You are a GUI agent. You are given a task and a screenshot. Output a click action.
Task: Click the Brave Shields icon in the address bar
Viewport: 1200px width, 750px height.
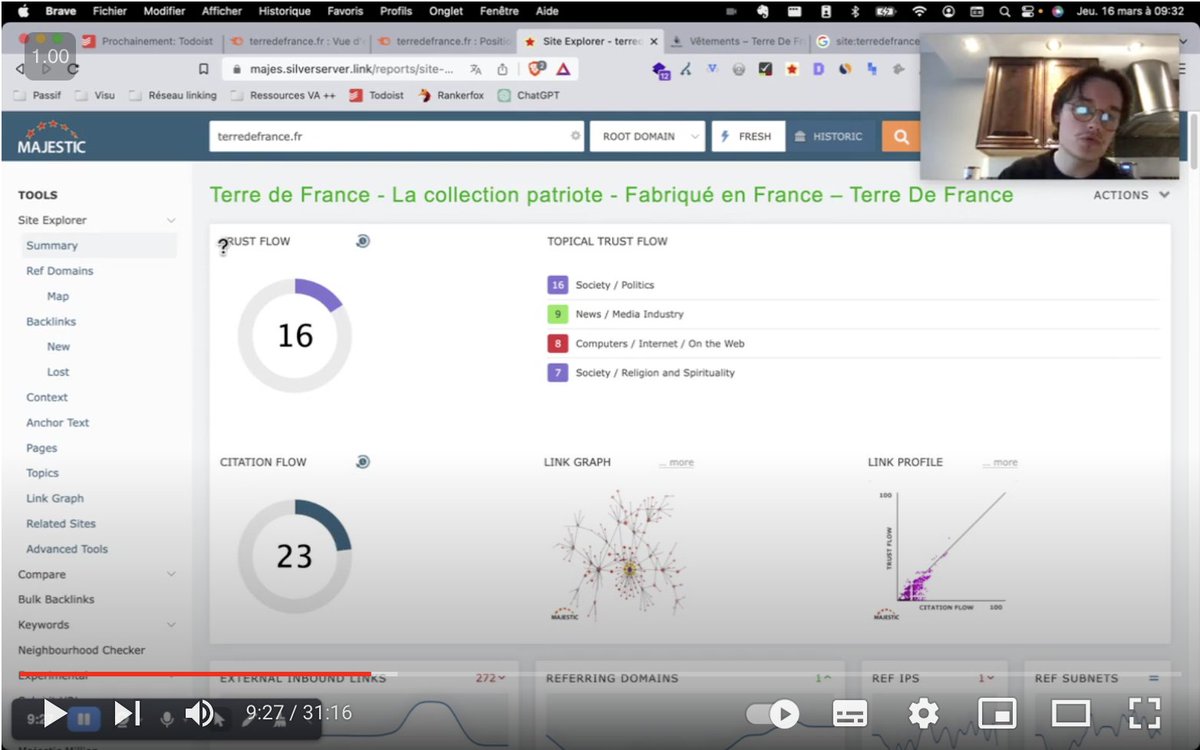535,70
